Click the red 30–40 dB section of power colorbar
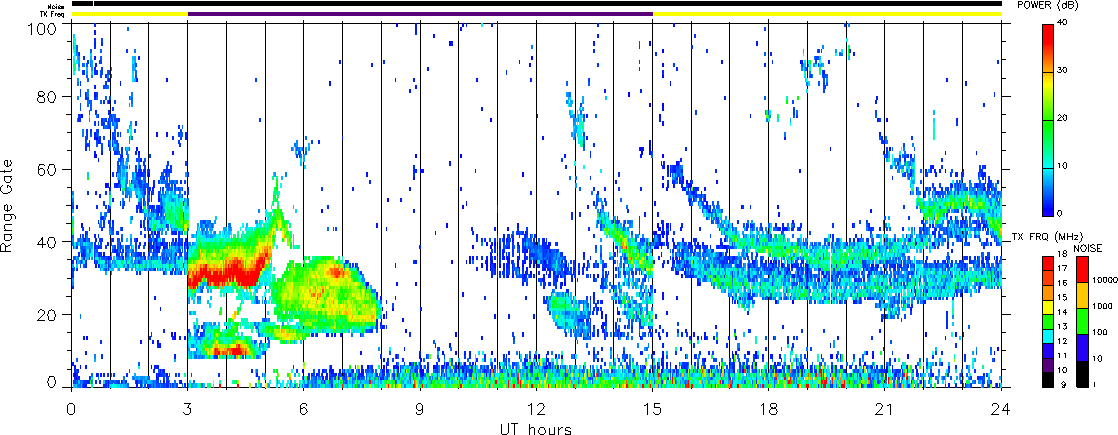 click(1047, 48)
